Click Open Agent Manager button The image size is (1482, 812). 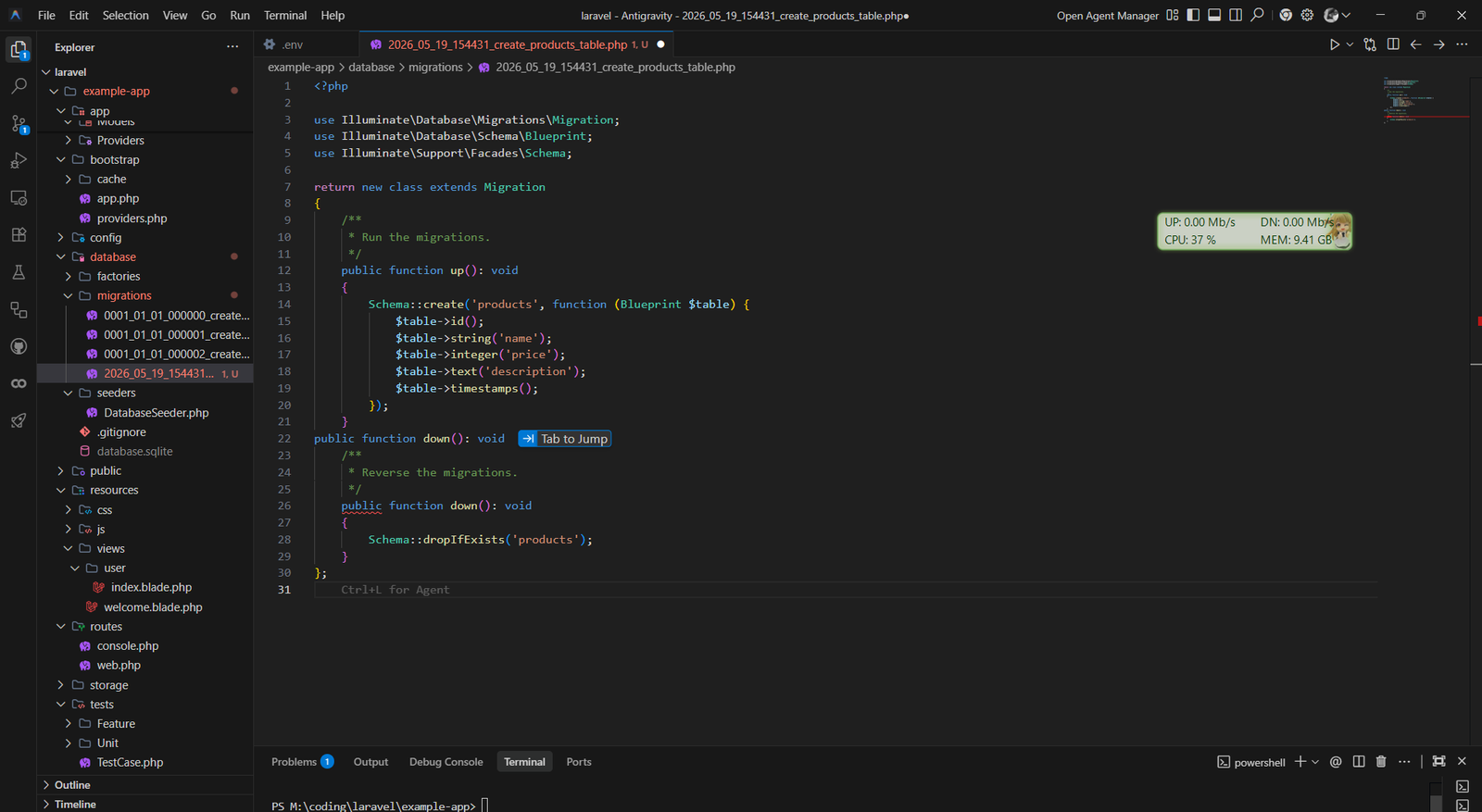(1107, 15)
